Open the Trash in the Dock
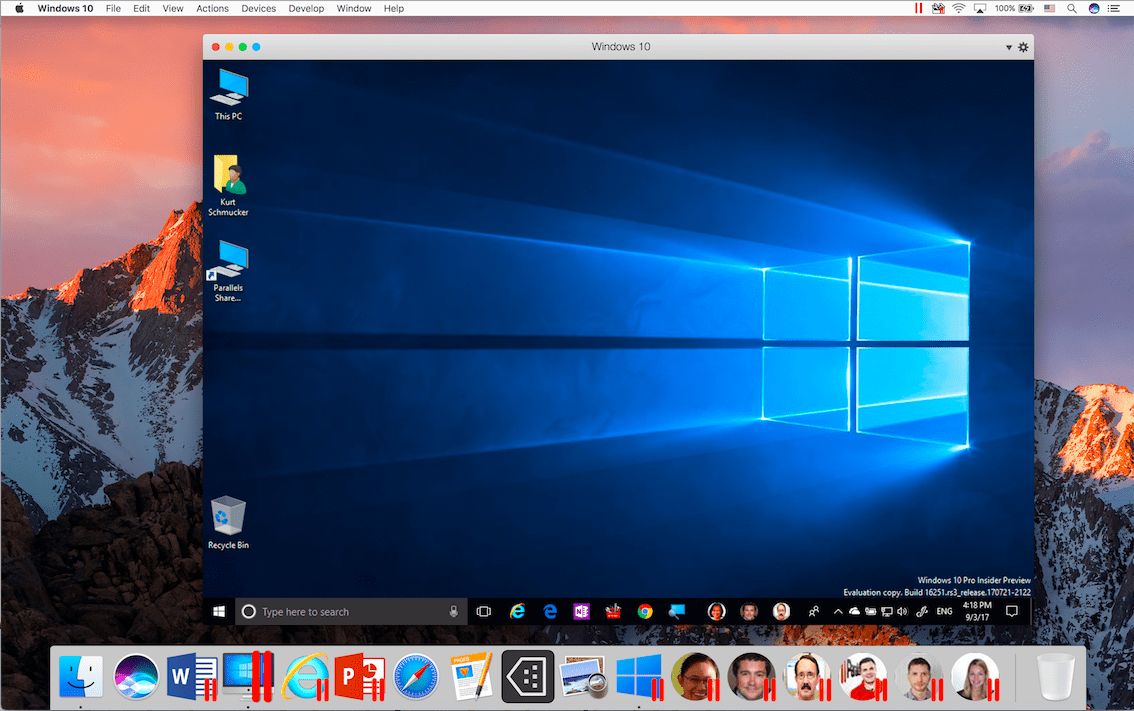Viewport: 1134px width, 711px height. tap(1055, 678)
